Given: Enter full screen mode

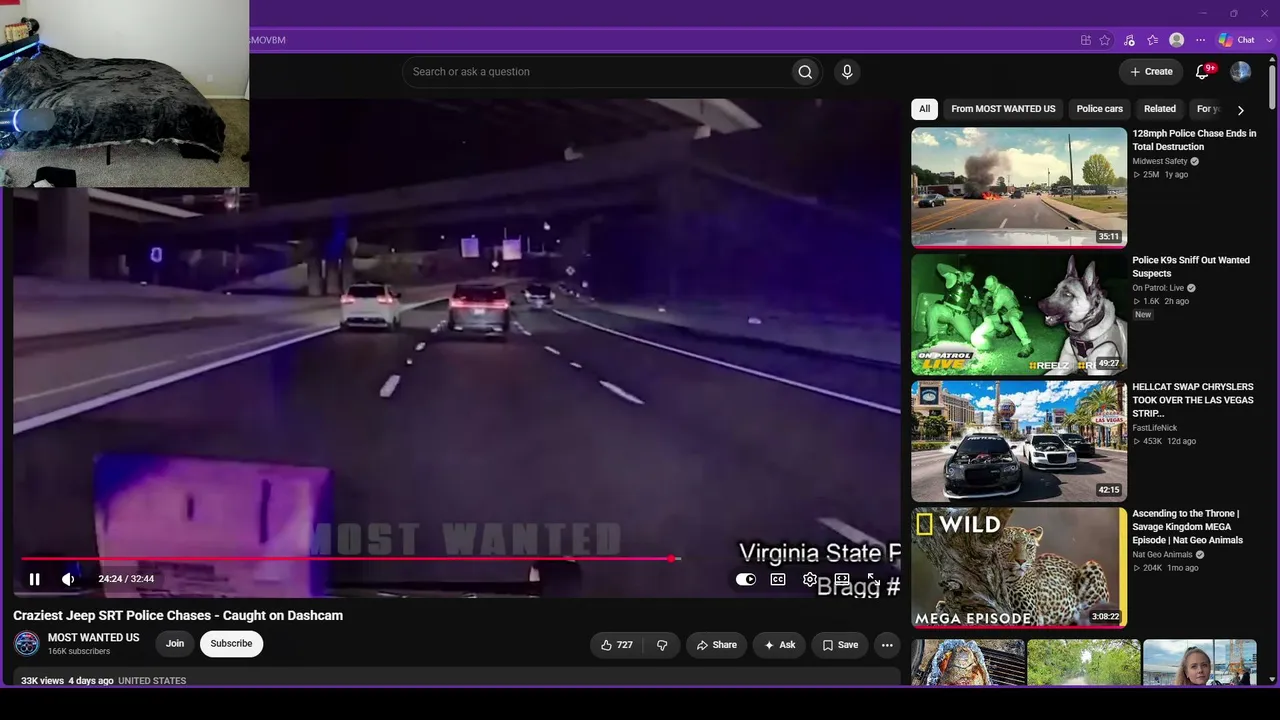Looking at the screenshot, I should (x=873, y=579).
